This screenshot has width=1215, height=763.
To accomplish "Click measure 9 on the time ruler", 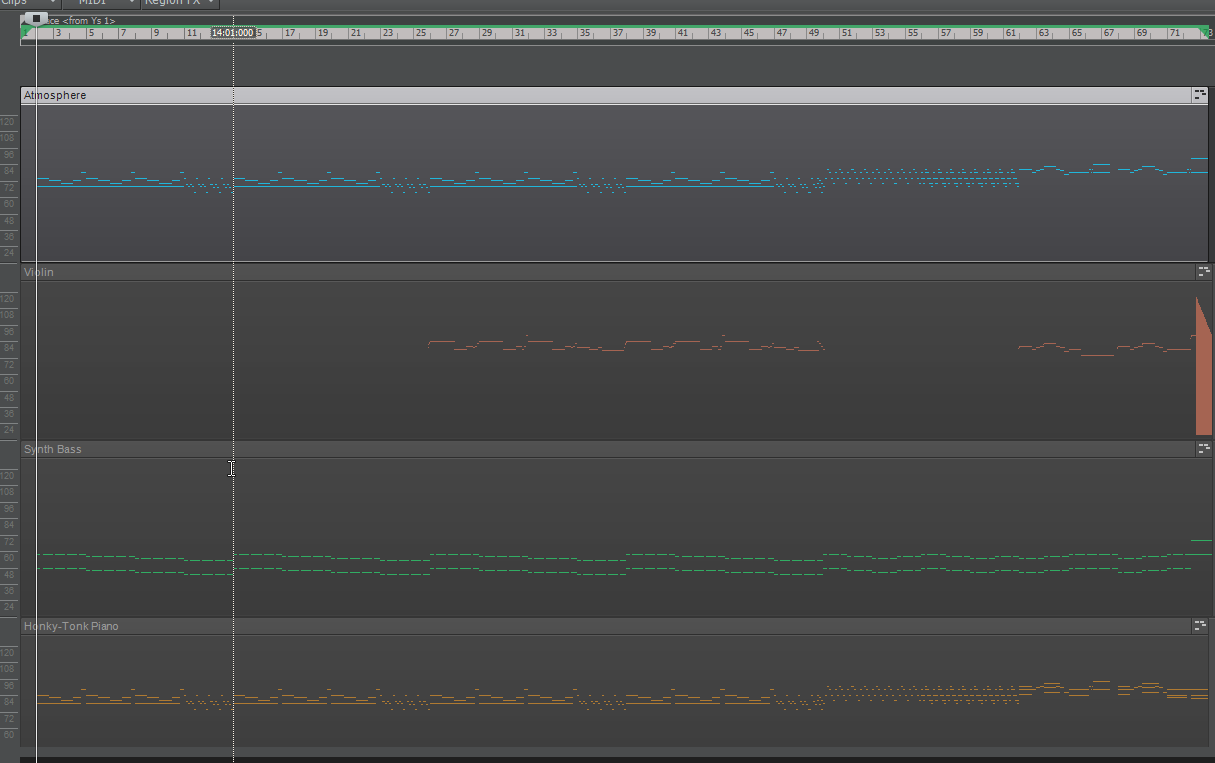I will tap(156, 33).
